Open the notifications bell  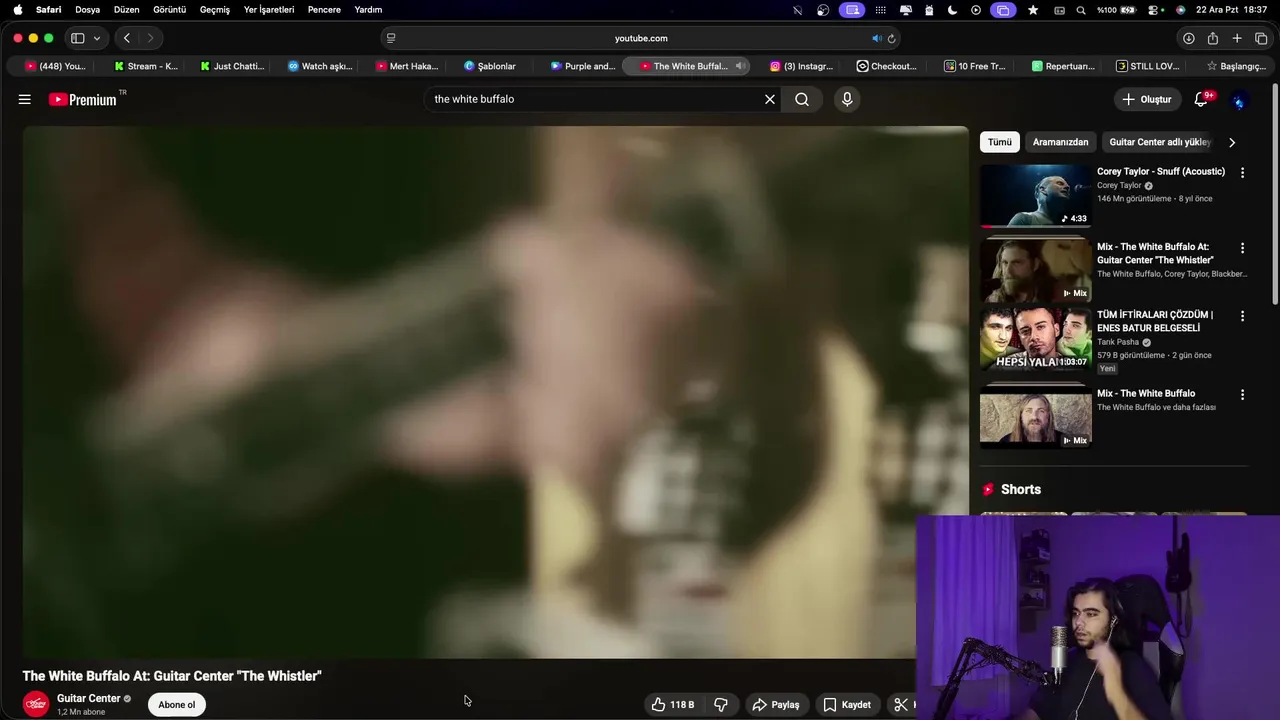1201,99
